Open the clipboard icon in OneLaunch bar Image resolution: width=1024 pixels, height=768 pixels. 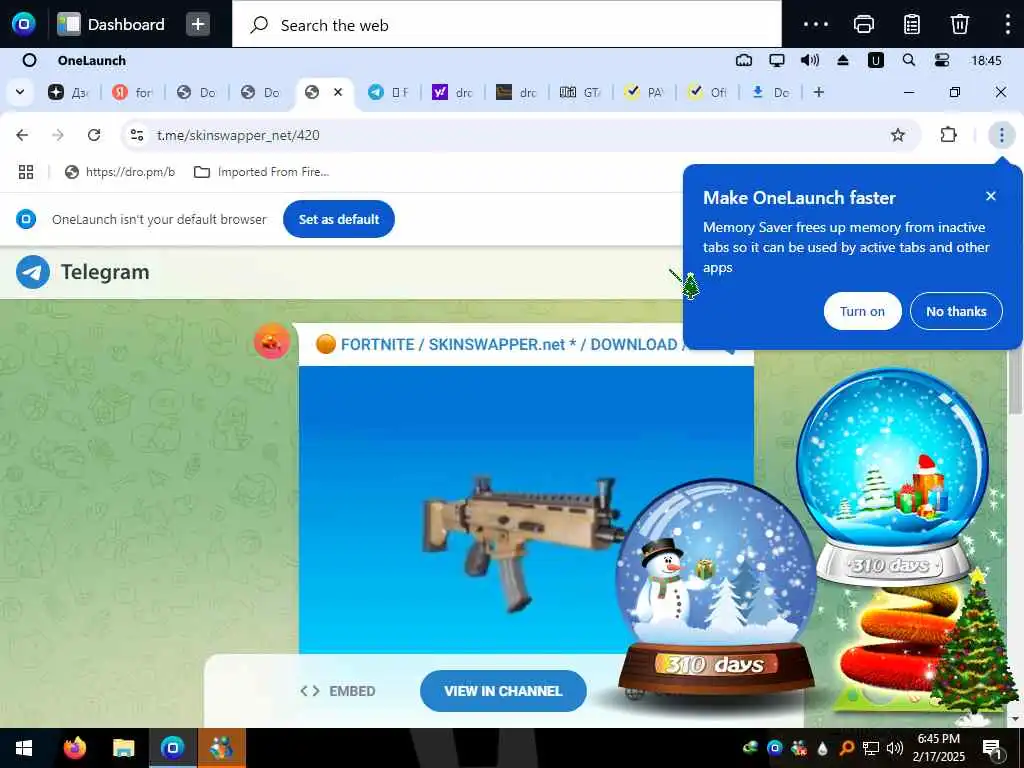(x=912, y=24)
